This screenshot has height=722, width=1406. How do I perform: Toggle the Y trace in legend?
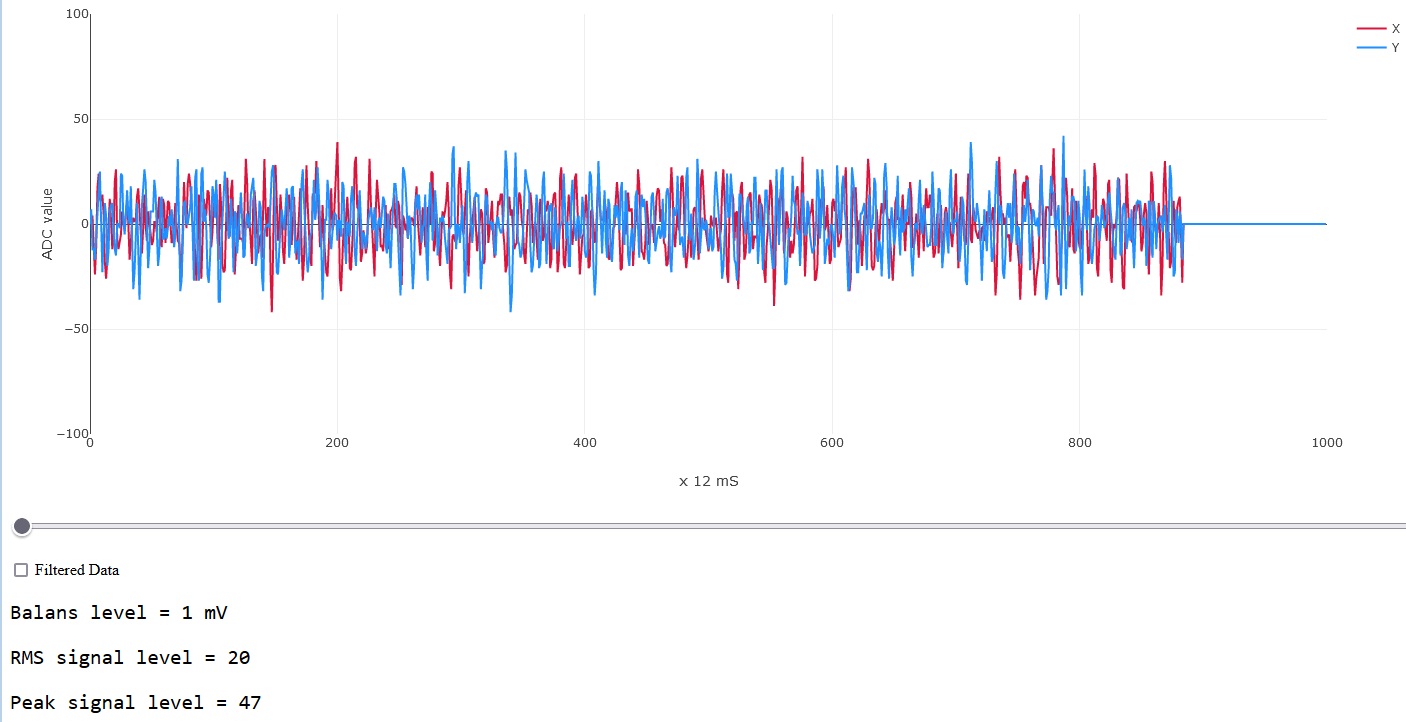[1378, 48]
